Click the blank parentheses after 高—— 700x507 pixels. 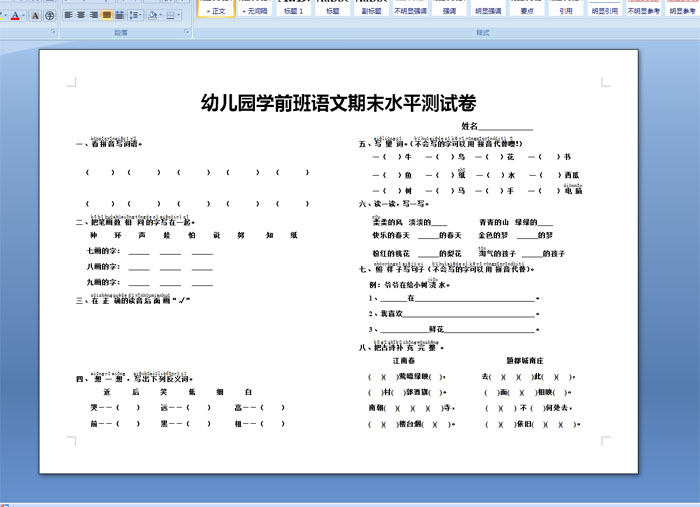pyautogui.click(x=272, y=407)
